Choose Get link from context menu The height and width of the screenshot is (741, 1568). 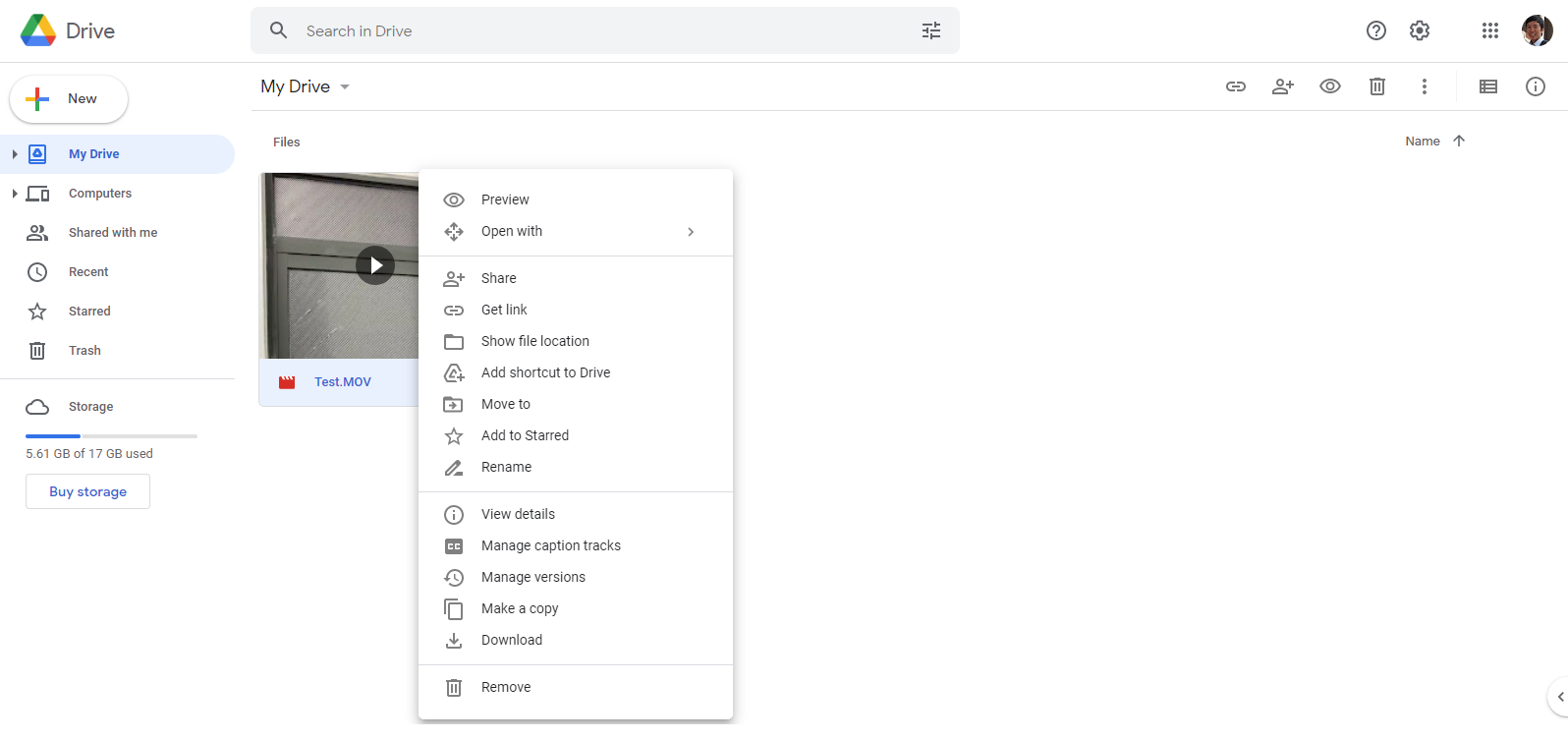pos(576,310)
